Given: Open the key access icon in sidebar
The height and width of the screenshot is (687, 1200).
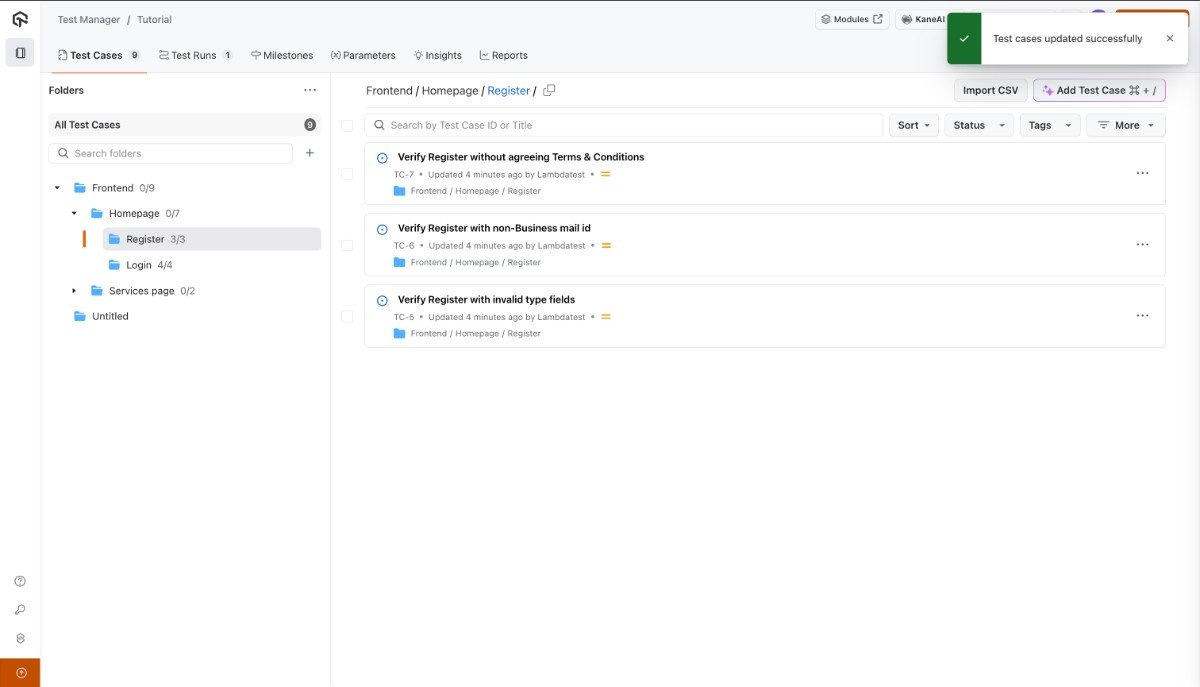Looking at the screenshot, I should [20, 610].
